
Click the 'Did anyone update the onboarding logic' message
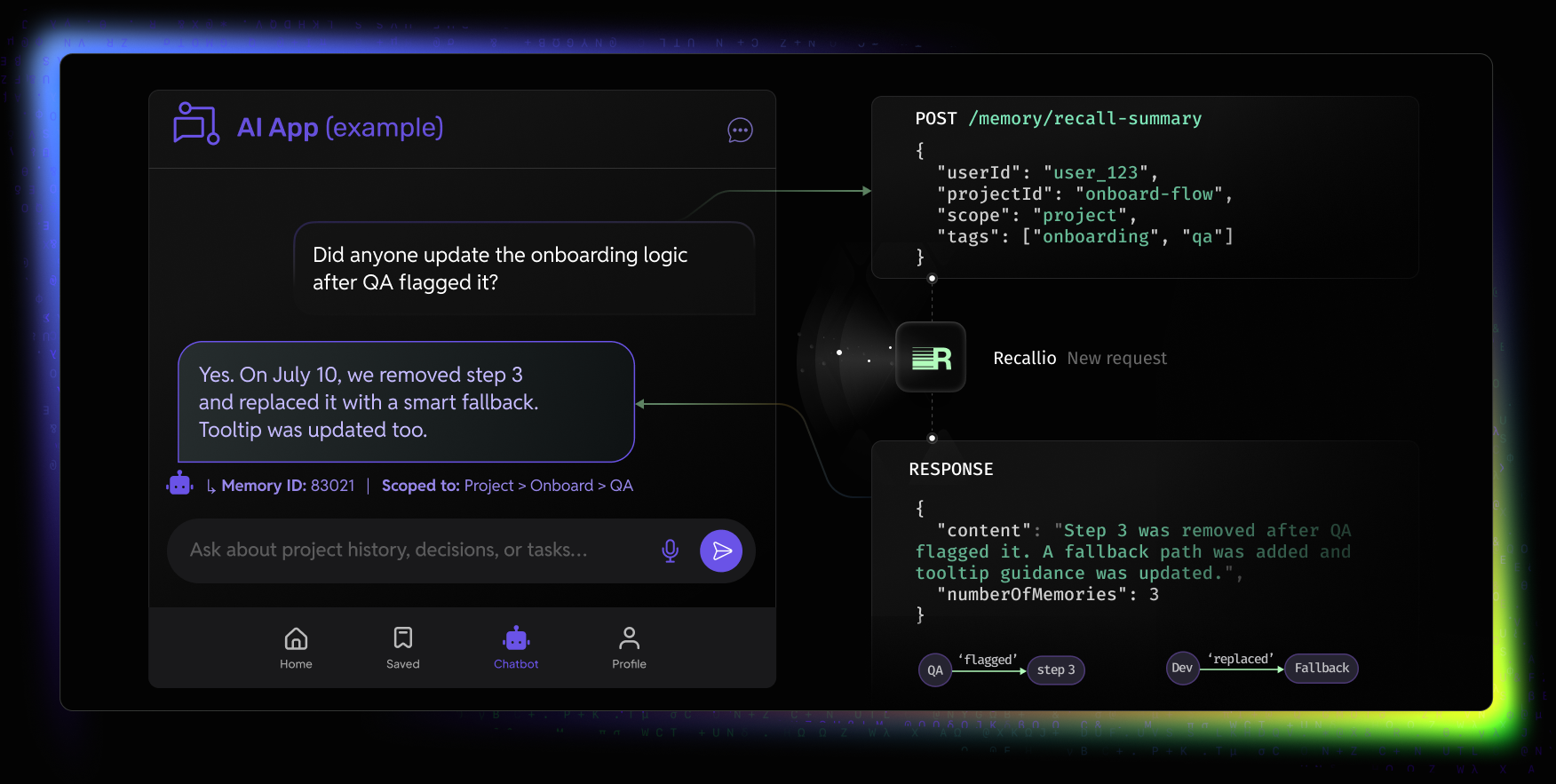point(524,268)
